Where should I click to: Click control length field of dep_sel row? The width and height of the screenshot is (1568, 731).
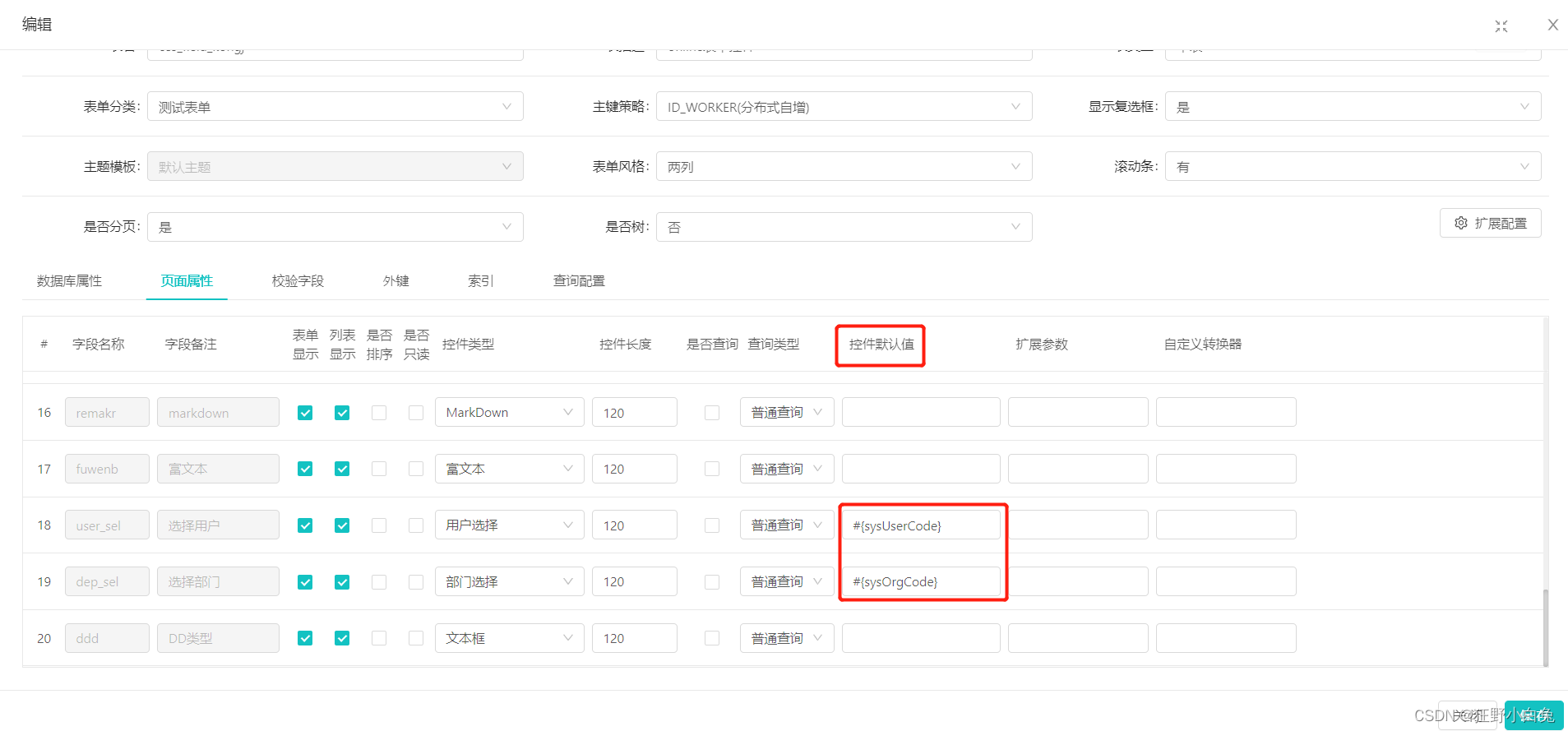[635, 581]
